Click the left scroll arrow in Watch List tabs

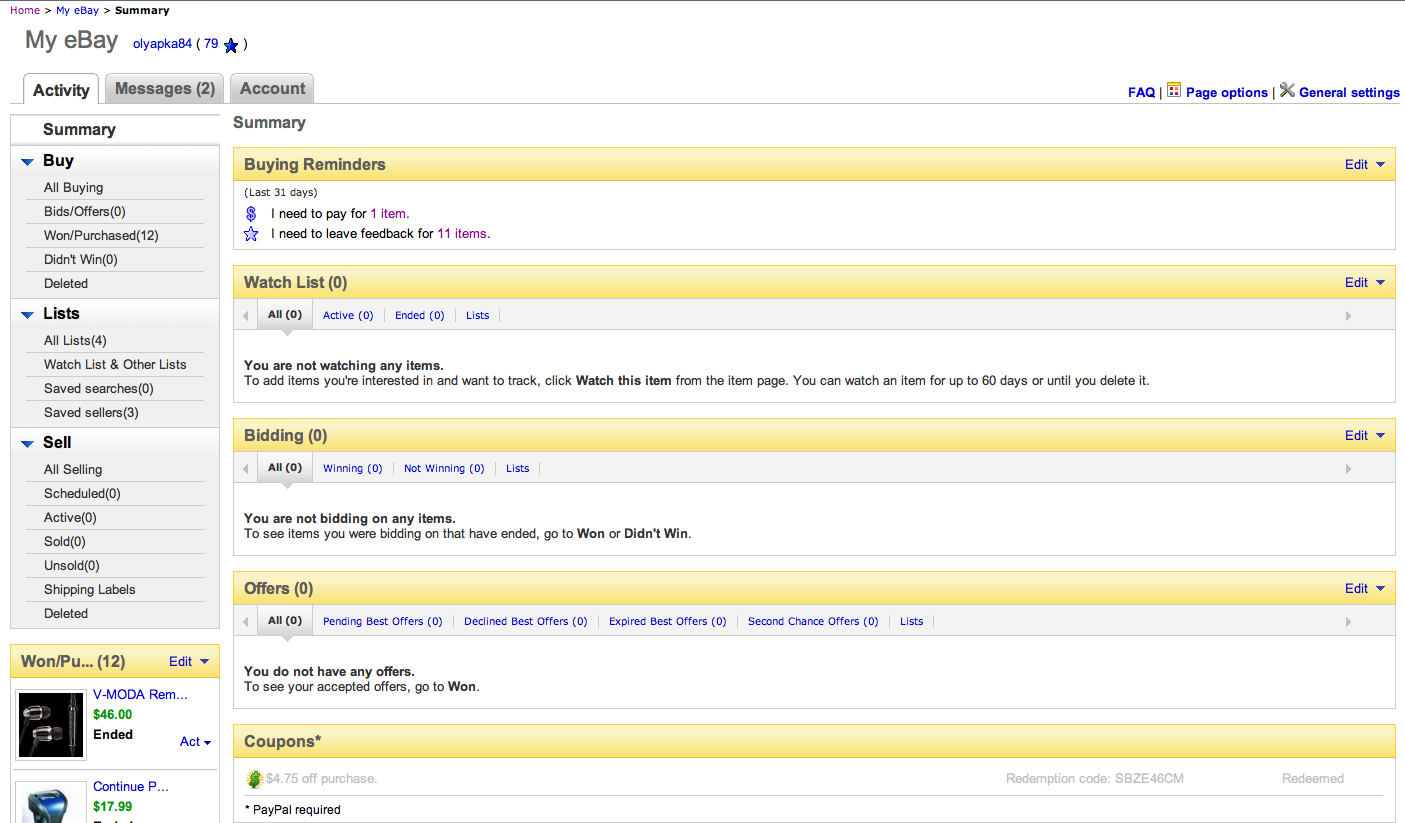[246, 316]
